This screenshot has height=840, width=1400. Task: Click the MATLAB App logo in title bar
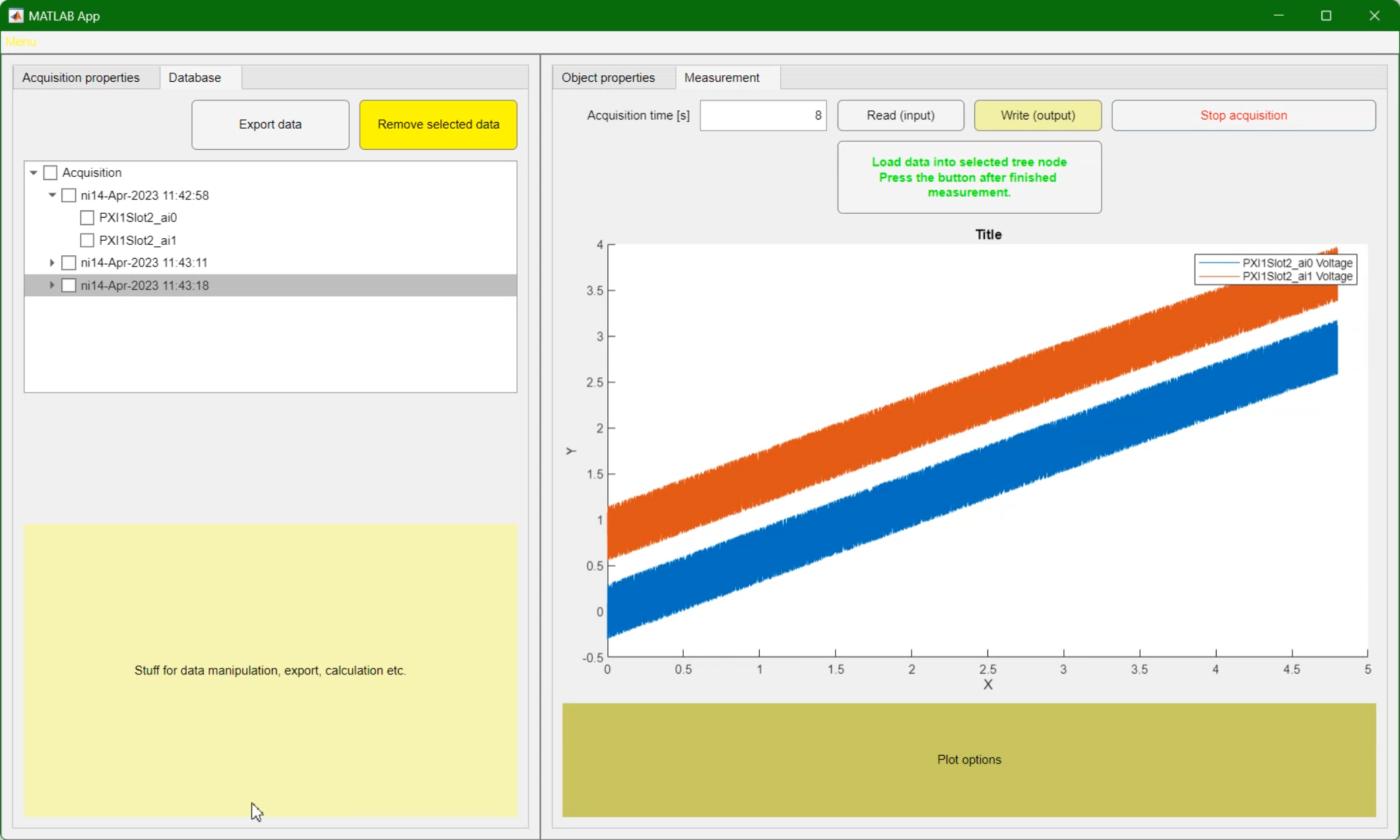click(15, 15)
